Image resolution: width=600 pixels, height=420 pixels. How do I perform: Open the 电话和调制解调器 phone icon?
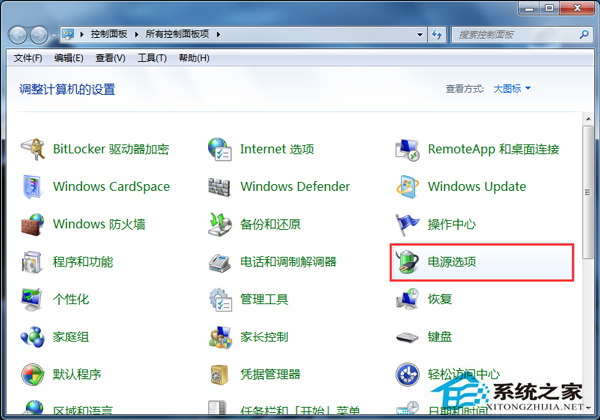click(x=220, y=262)
